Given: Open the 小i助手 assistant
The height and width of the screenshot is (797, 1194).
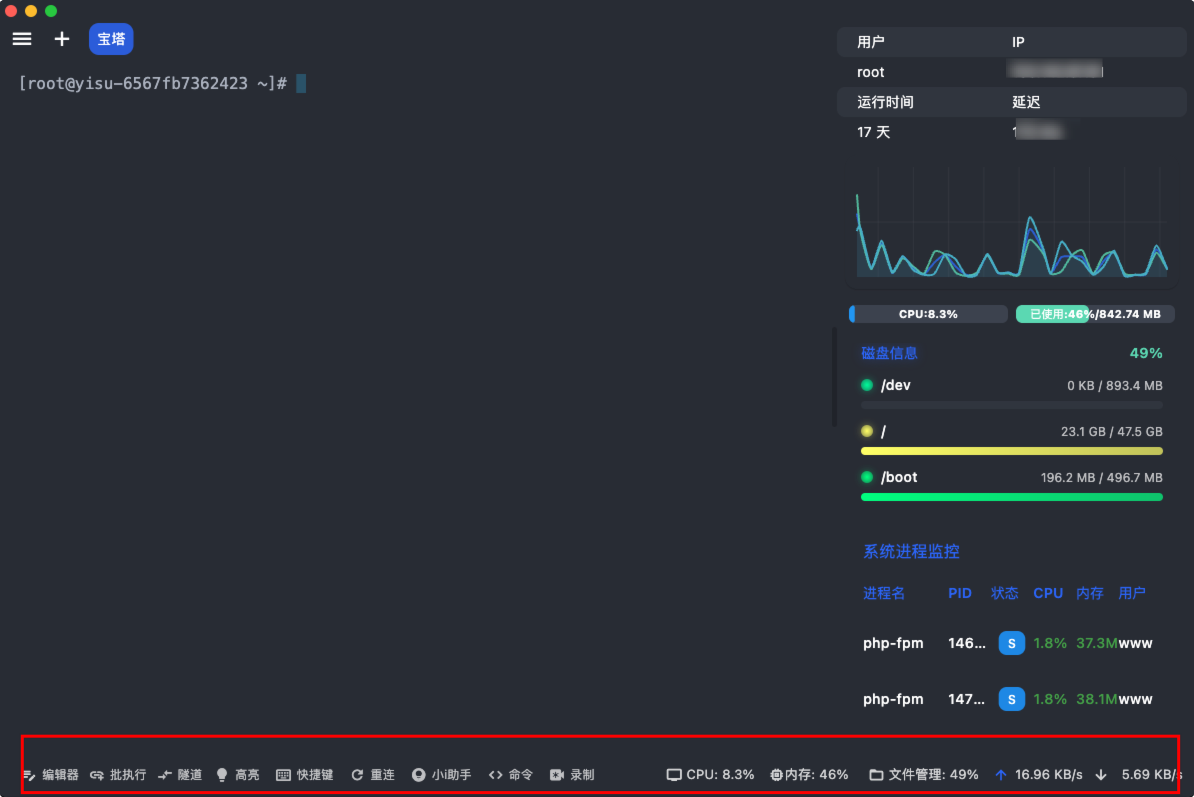Looking at the screenshot, I should point(442,774).
